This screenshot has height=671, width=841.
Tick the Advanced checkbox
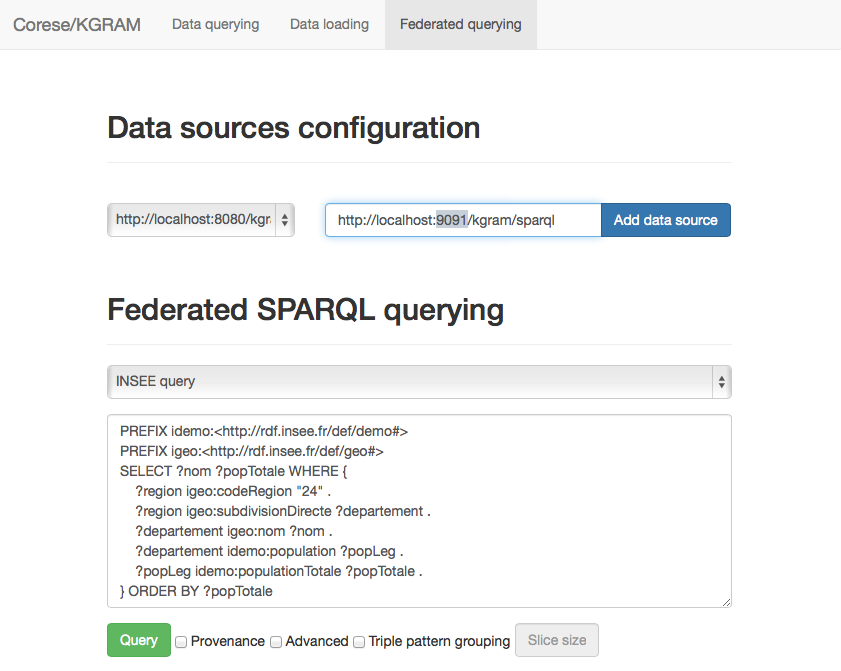tap(276, 641)
